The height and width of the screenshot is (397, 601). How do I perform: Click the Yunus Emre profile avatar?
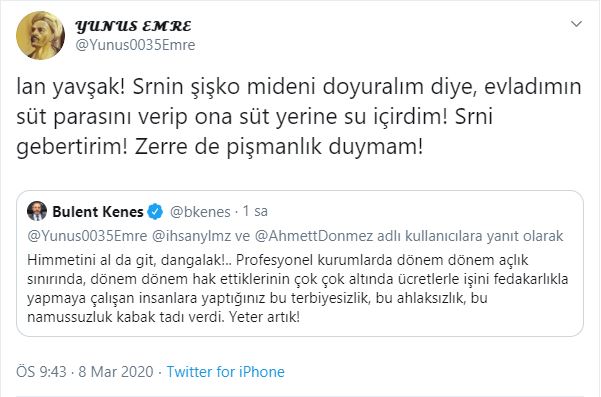[40, 35]
